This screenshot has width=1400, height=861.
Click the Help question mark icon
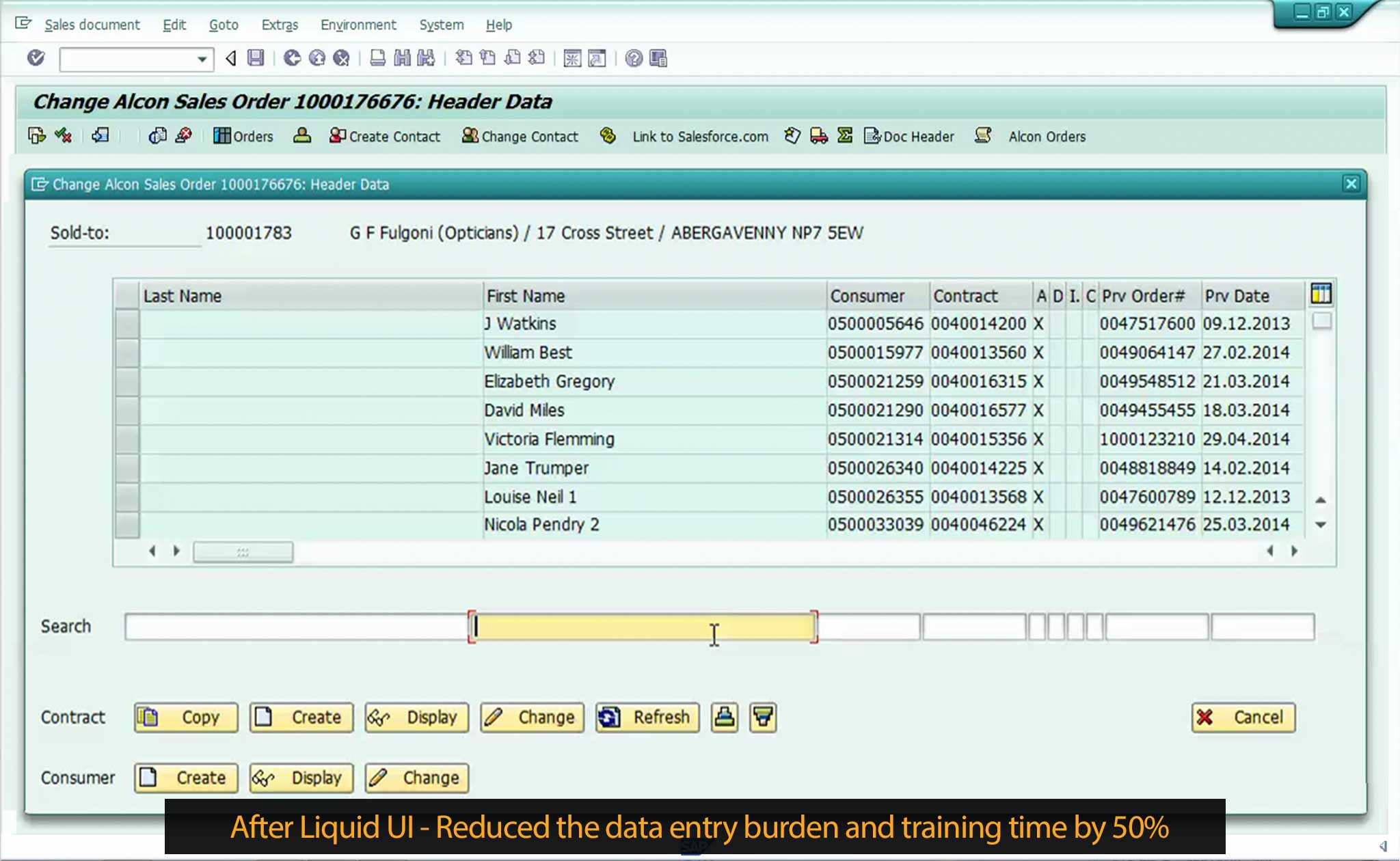(634, 58)
